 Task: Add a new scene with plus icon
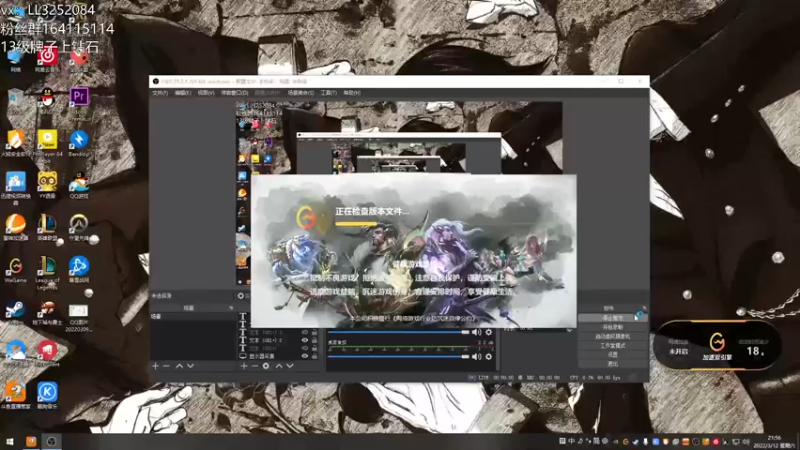click(155, 366)
